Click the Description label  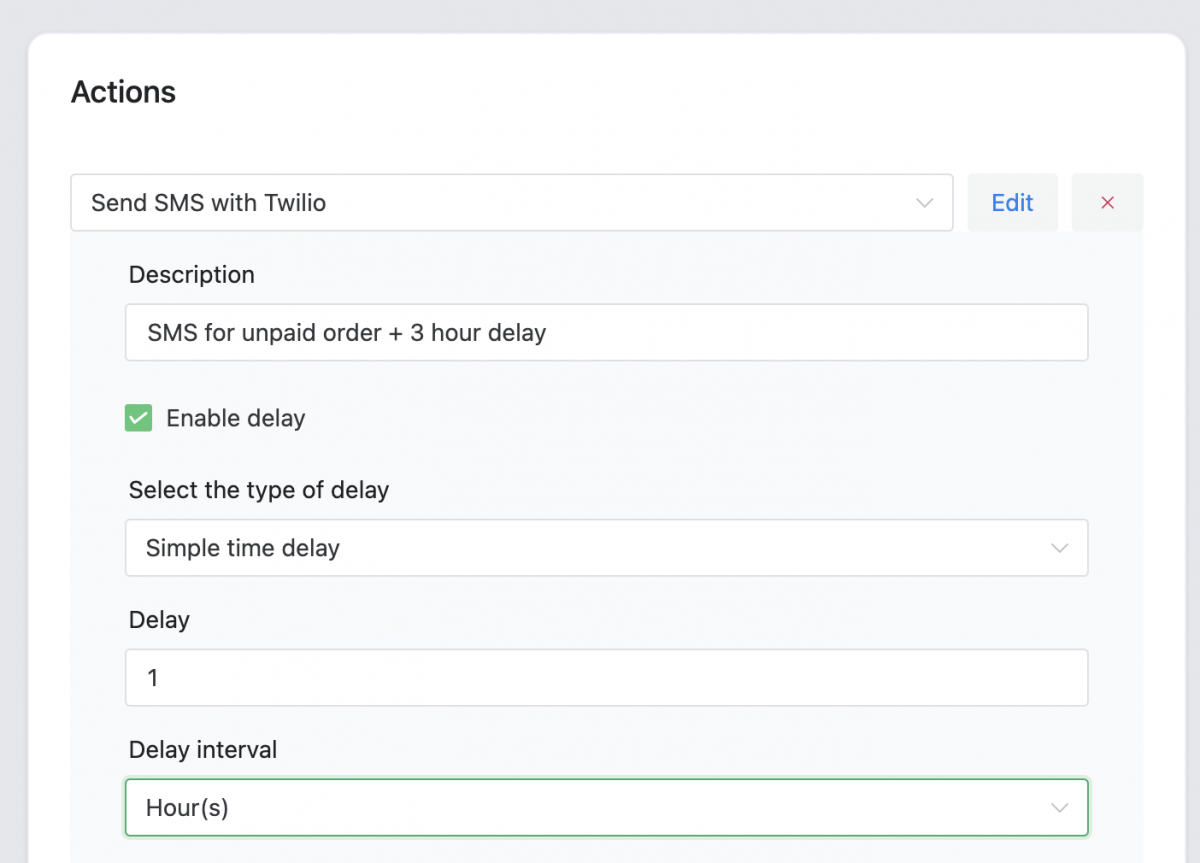click(x=192, y=275)
